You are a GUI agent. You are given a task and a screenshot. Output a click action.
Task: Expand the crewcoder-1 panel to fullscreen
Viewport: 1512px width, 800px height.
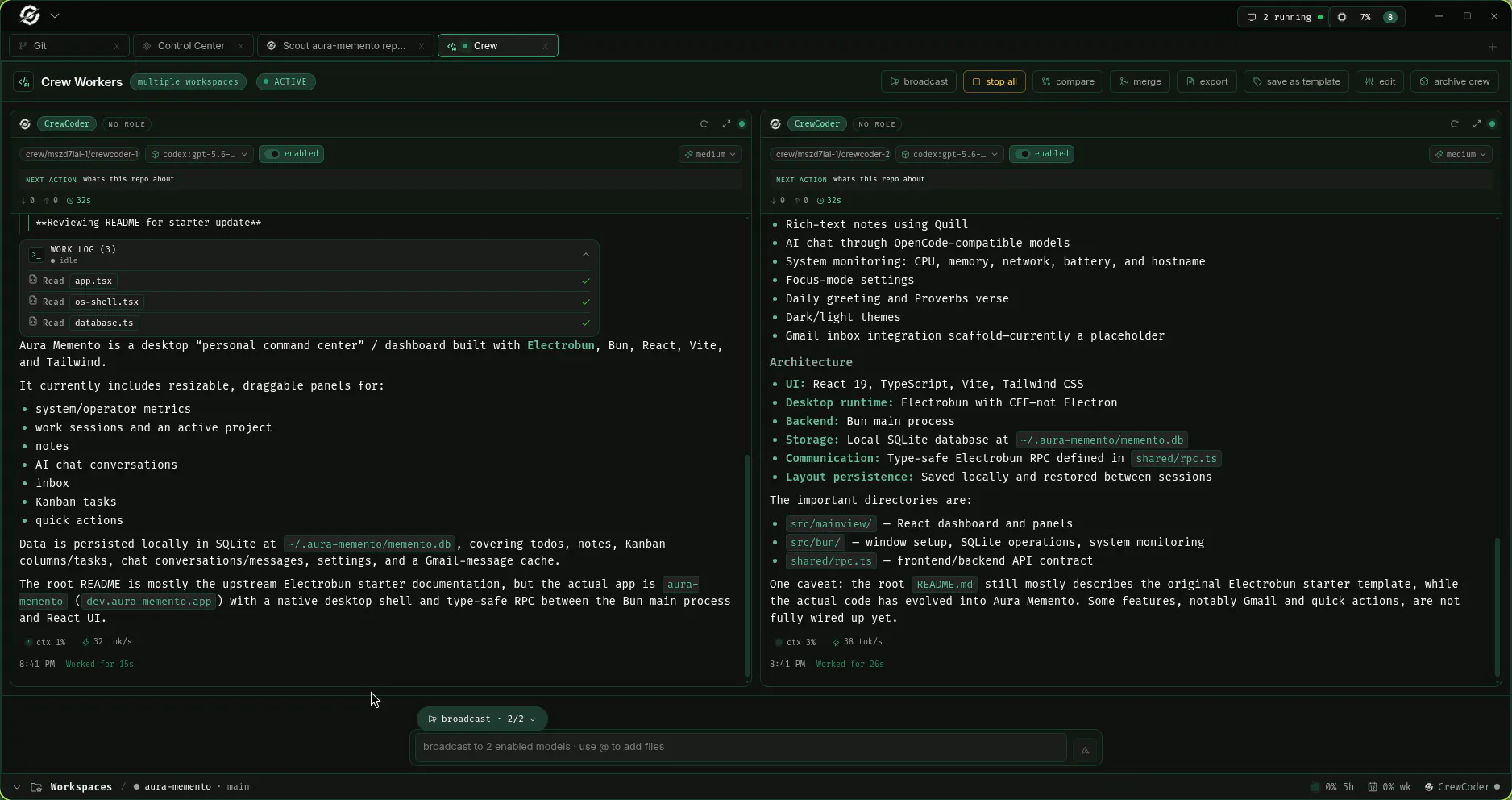726,123
